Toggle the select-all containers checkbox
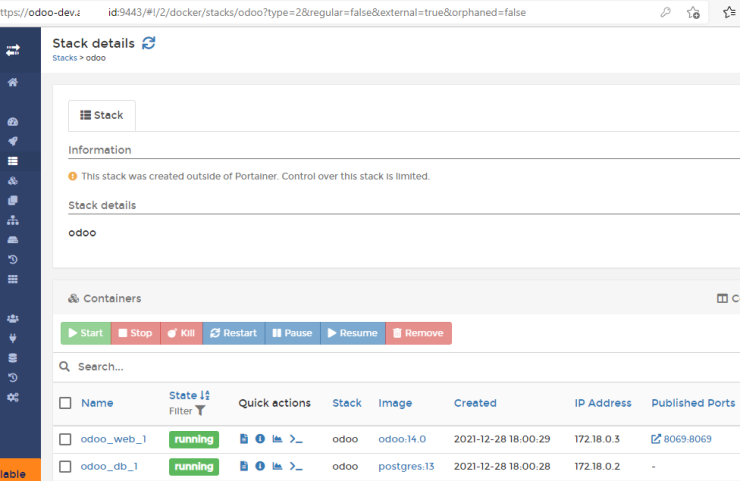The image size is (740, 481). [x=65, y=403]
